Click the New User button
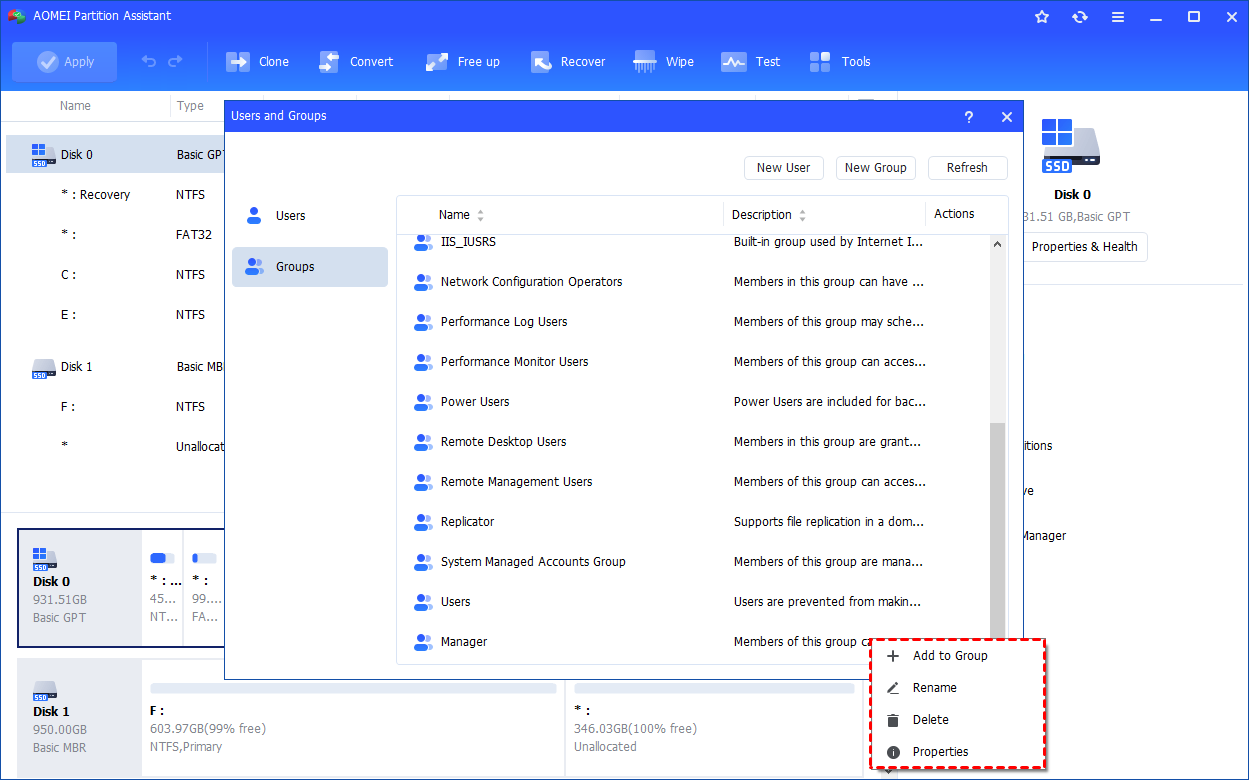 pos(784,168)
